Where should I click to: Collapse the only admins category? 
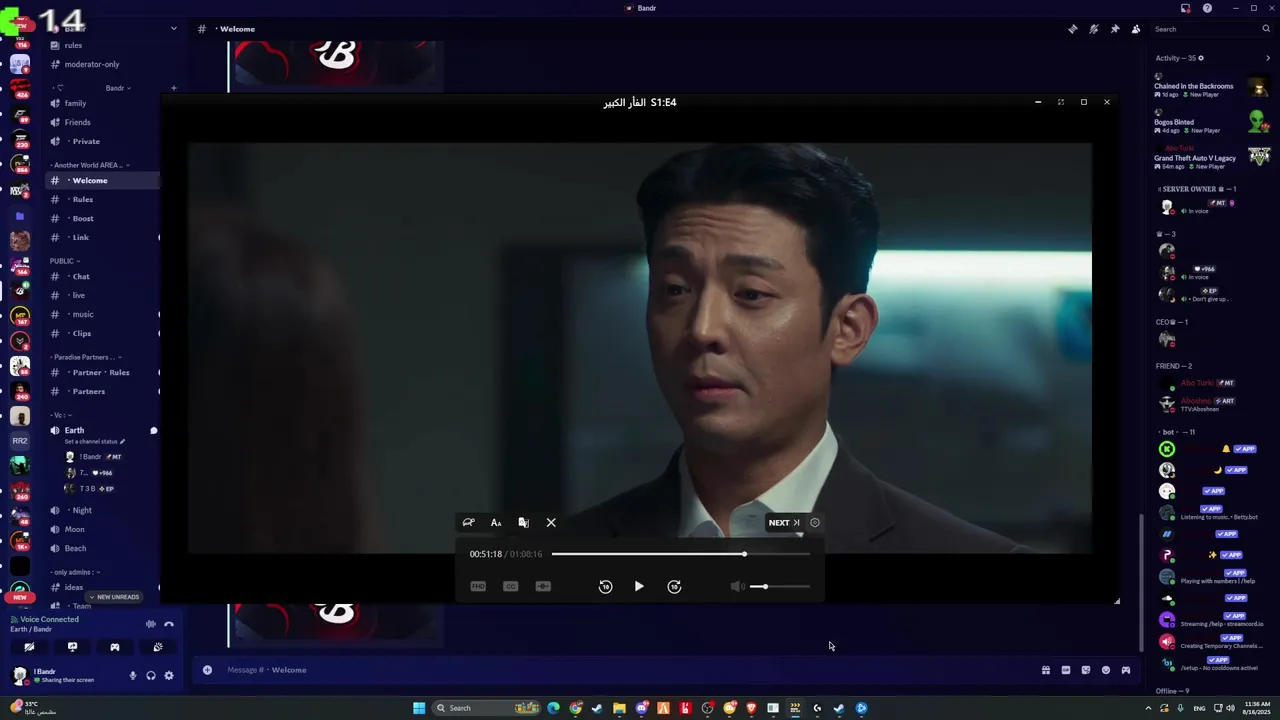pos(76,572)
